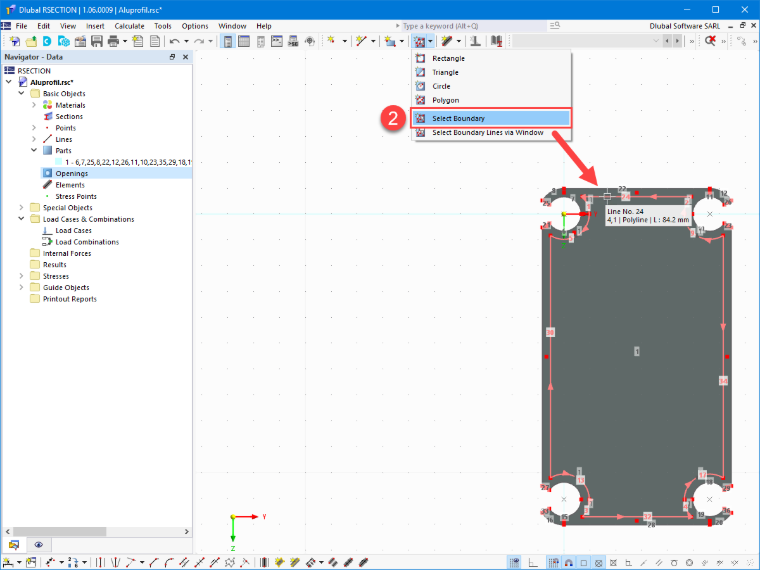Image resolution: width=760 pixels, height=570 pixels.
Task: Click the printer icon in toolbar
Action: tap(113, 42)
